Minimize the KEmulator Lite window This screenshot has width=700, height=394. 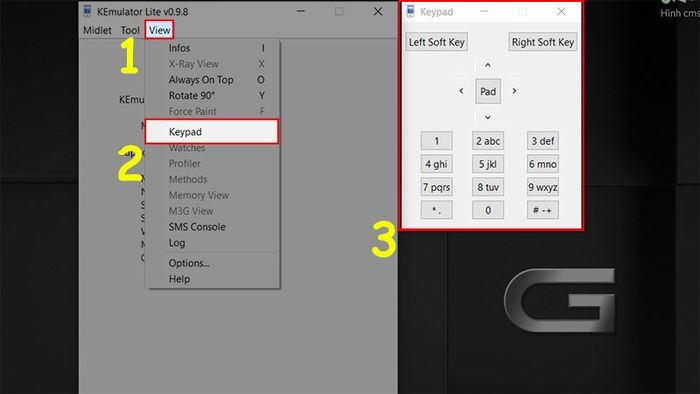301,11
